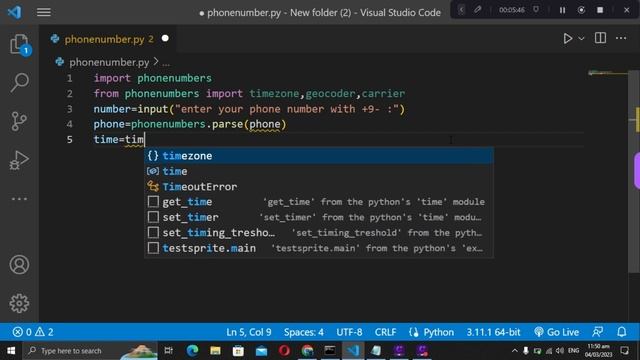Select the testsprite.main suggestion
640x360 pixels.
[319, 249]
